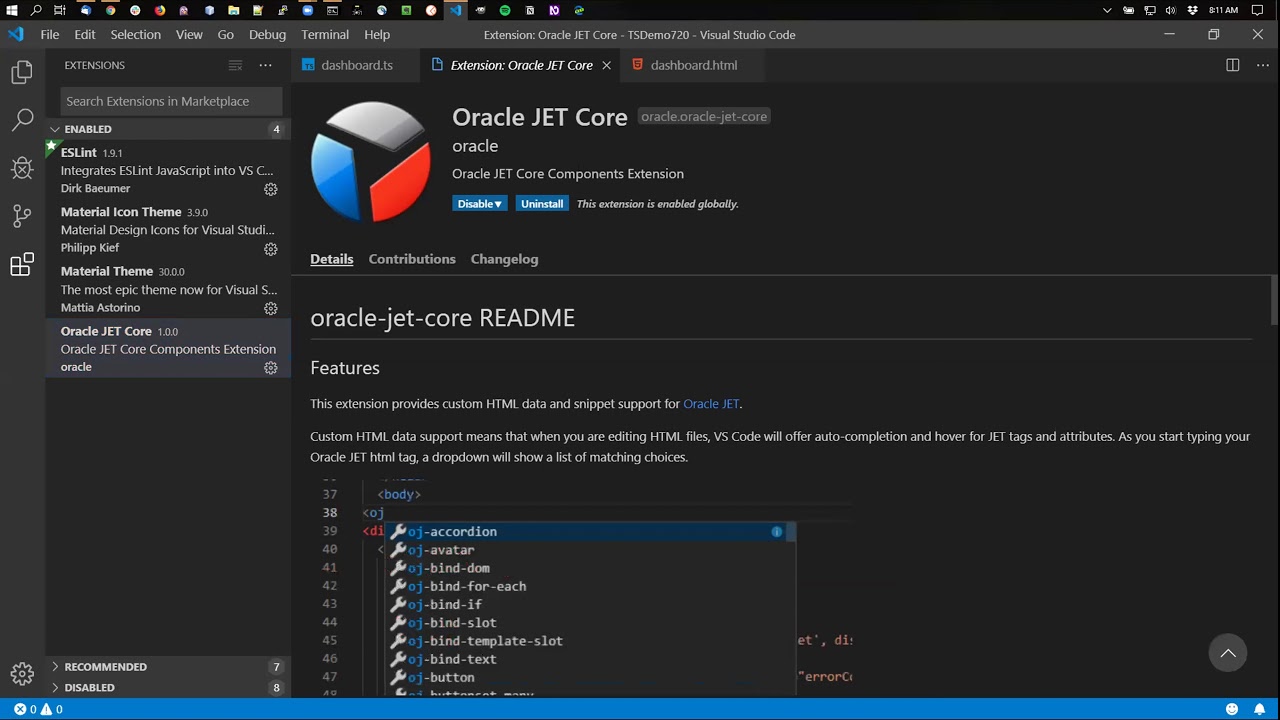Open the Explorer view in activity bar
This screenshot has height=720, width=1280.
tap(22, 73)
